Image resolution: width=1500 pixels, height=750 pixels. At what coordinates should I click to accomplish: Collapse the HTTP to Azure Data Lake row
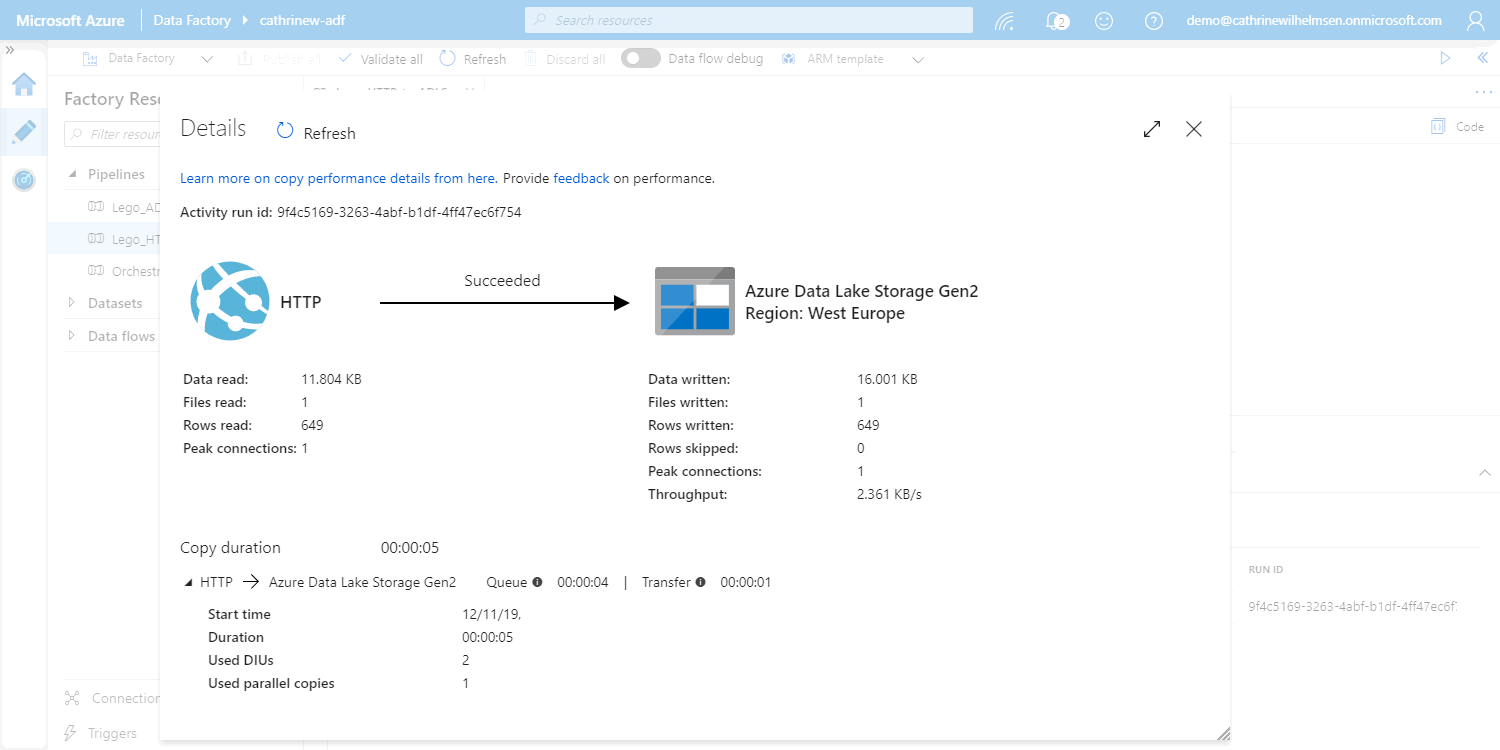click(x=189, y=582)
